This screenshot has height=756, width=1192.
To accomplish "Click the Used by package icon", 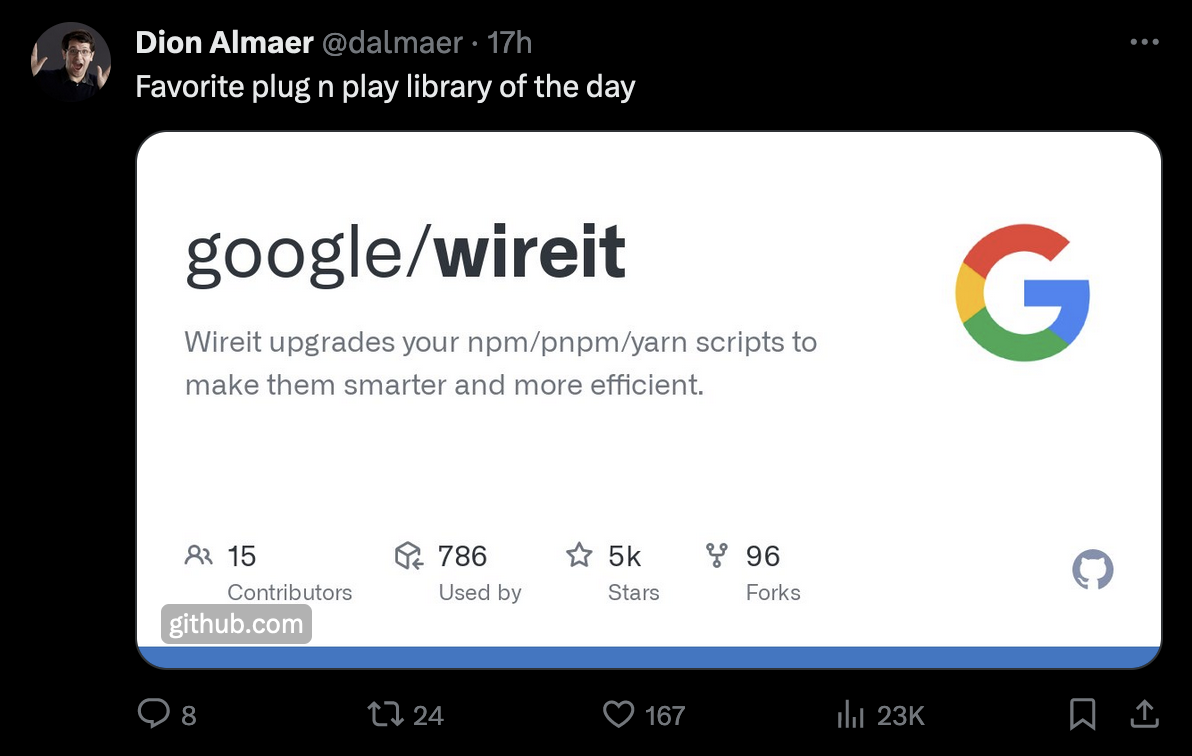I will coord(408,556).
